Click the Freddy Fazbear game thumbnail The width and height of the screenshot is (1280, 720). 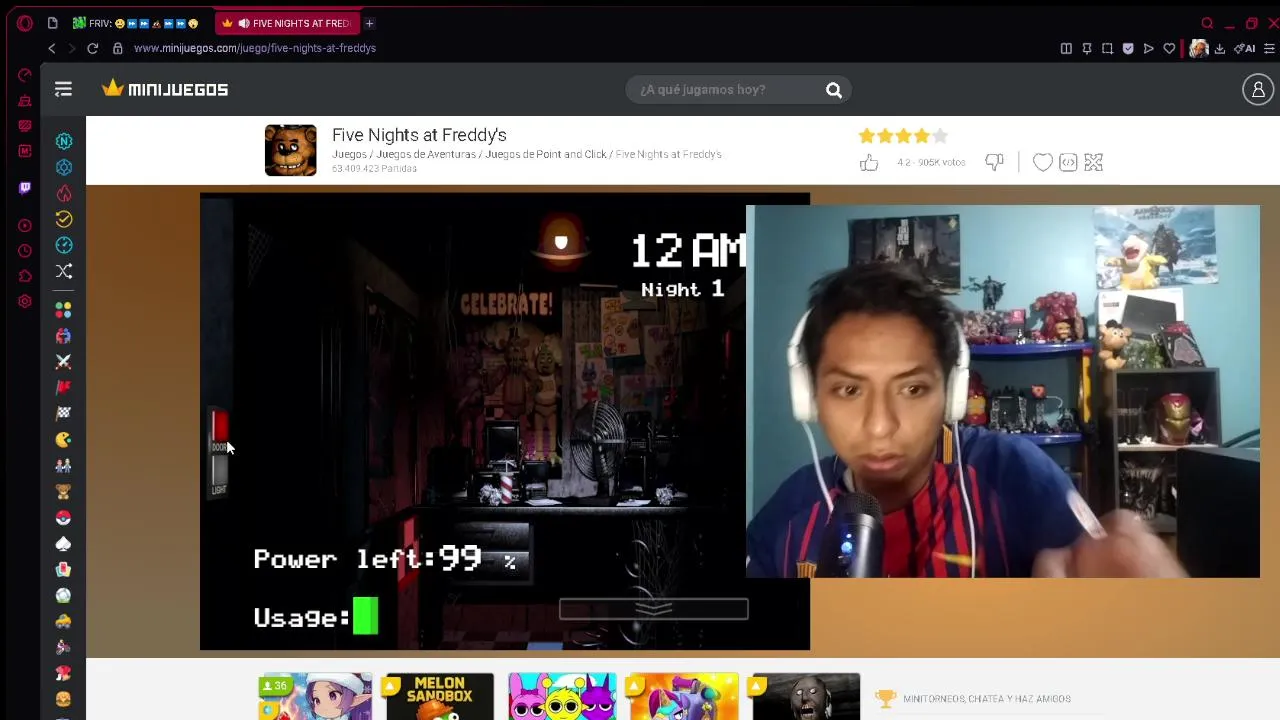pos(290,150)
